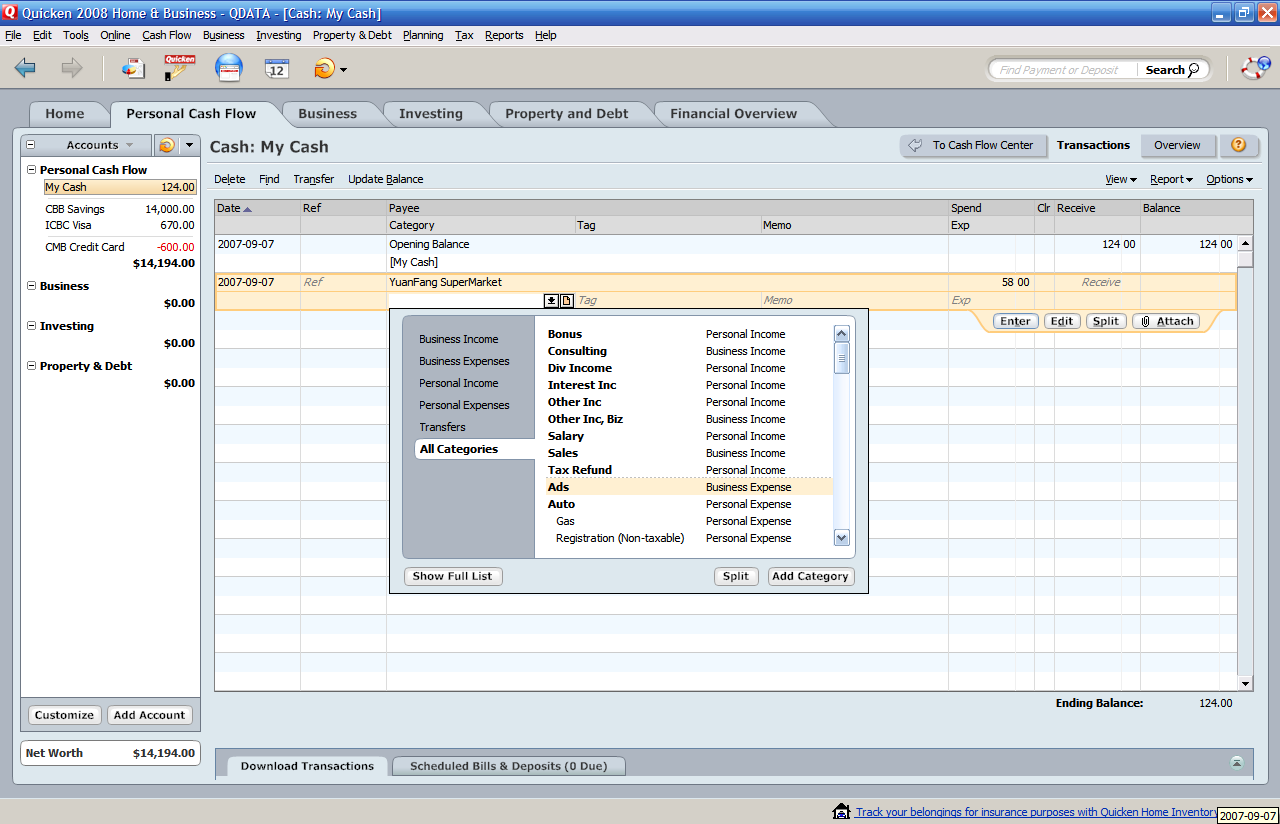Click the register scrollbar down arrow
This screenshot has width=1280, height=824.
[x=1245, y=683]
